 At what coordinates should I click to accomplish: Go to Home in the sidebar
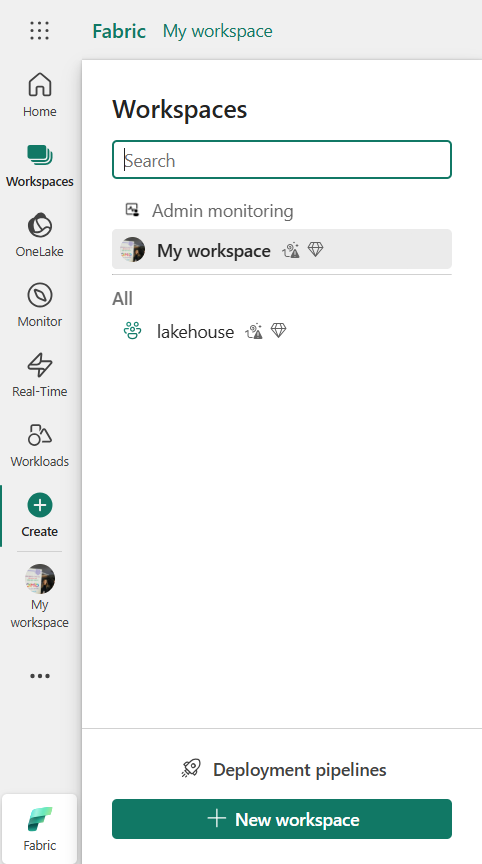point(40,95)
